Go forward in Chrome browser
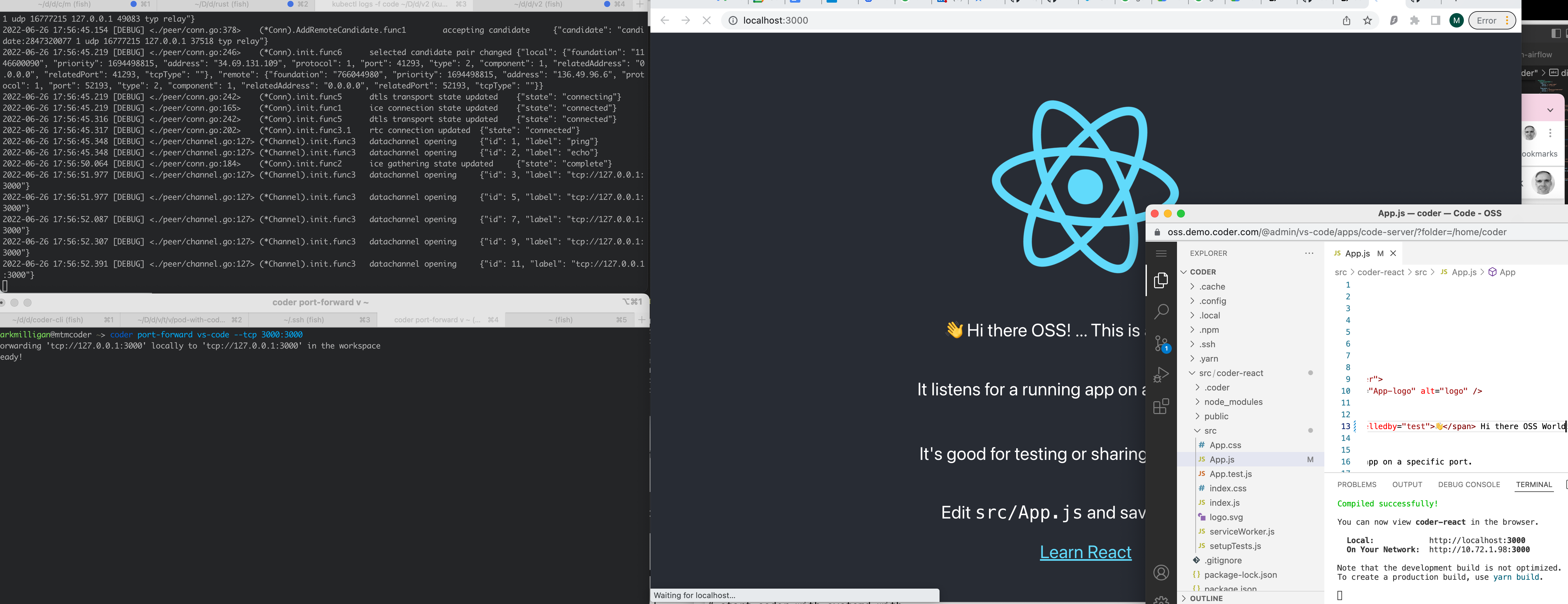This screenshot has width=1568, height=604. pyautogui.click(x=685, y=20)
